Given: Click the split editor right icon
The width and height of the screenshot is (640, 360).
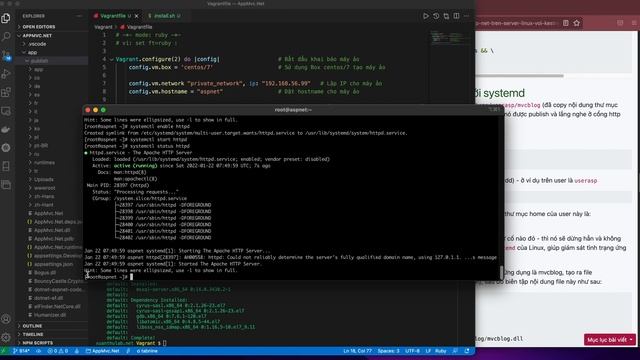Looking at the screenshot, I should [456, 16].
